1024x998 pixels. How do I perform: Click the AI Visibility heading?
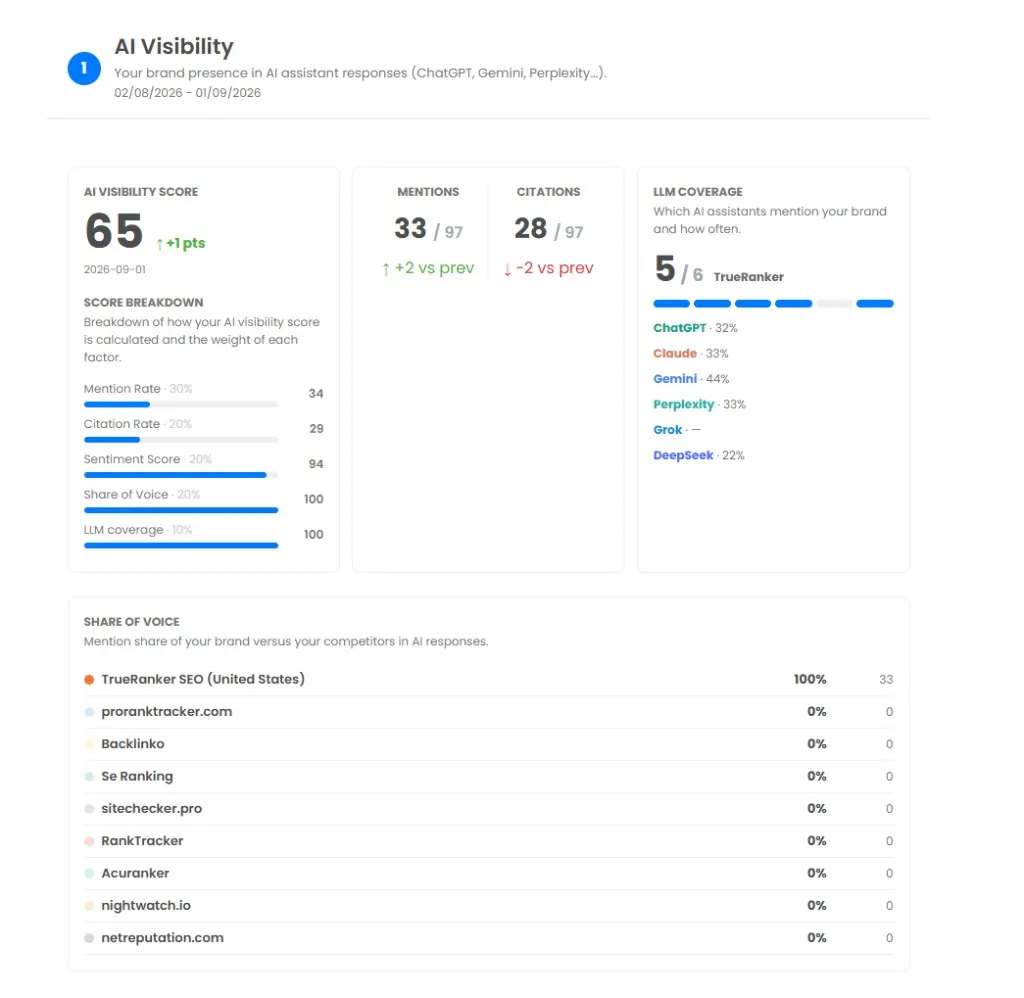(174, 46)
